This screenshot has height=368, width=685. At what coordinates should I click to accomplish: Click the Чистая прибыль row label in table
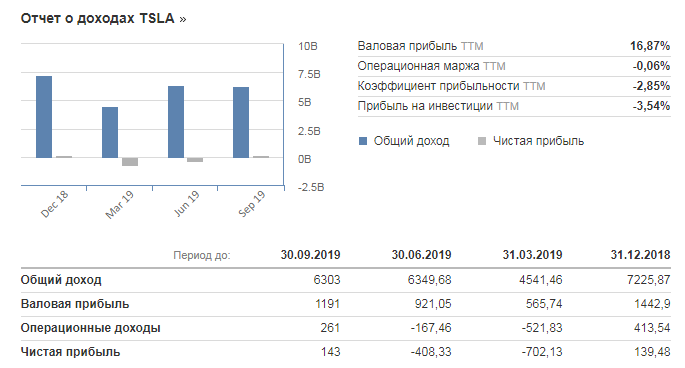[x=70, y=352]
